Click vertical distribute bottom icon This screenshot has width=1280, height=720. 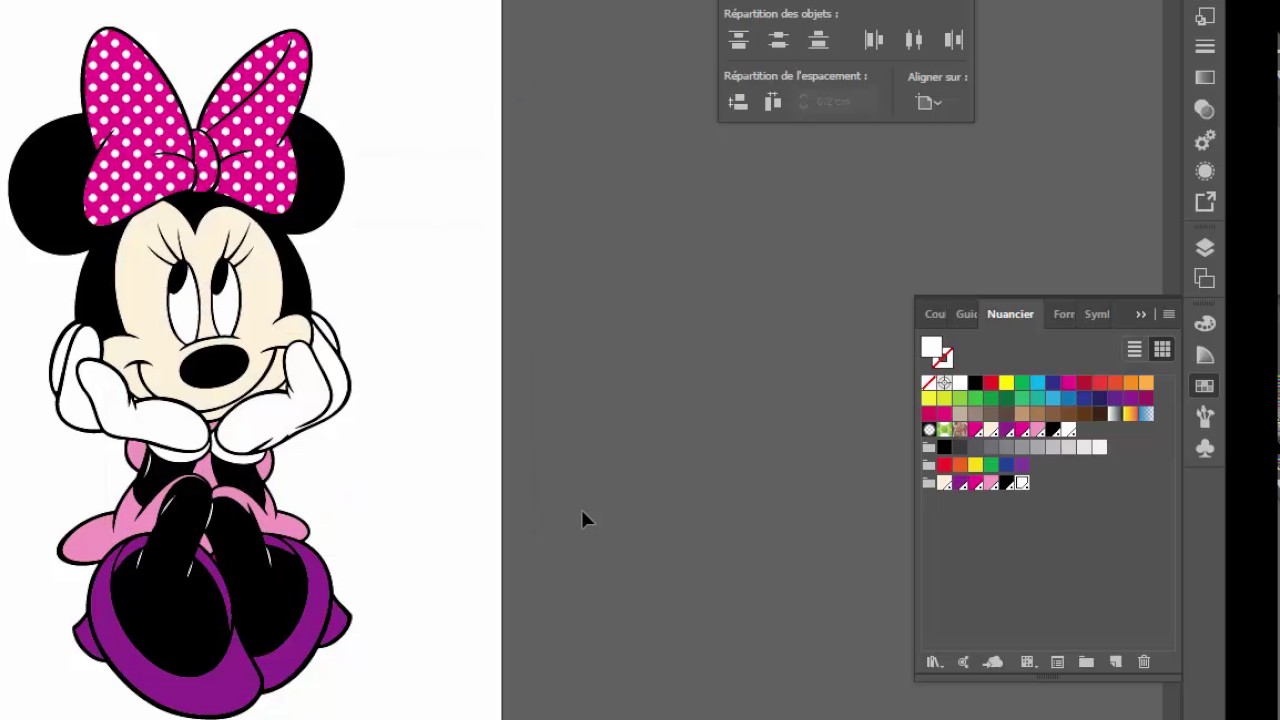coord(818,40)
